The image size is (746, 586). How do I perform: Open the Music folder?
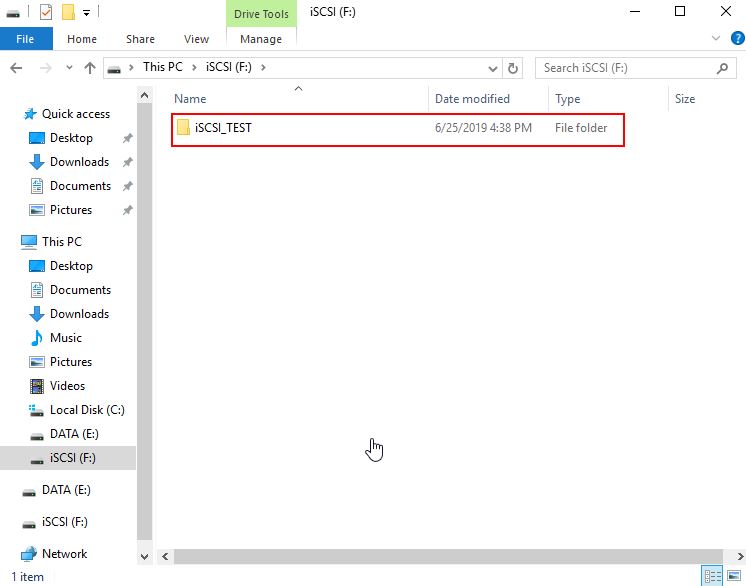(x=66, y=338)
